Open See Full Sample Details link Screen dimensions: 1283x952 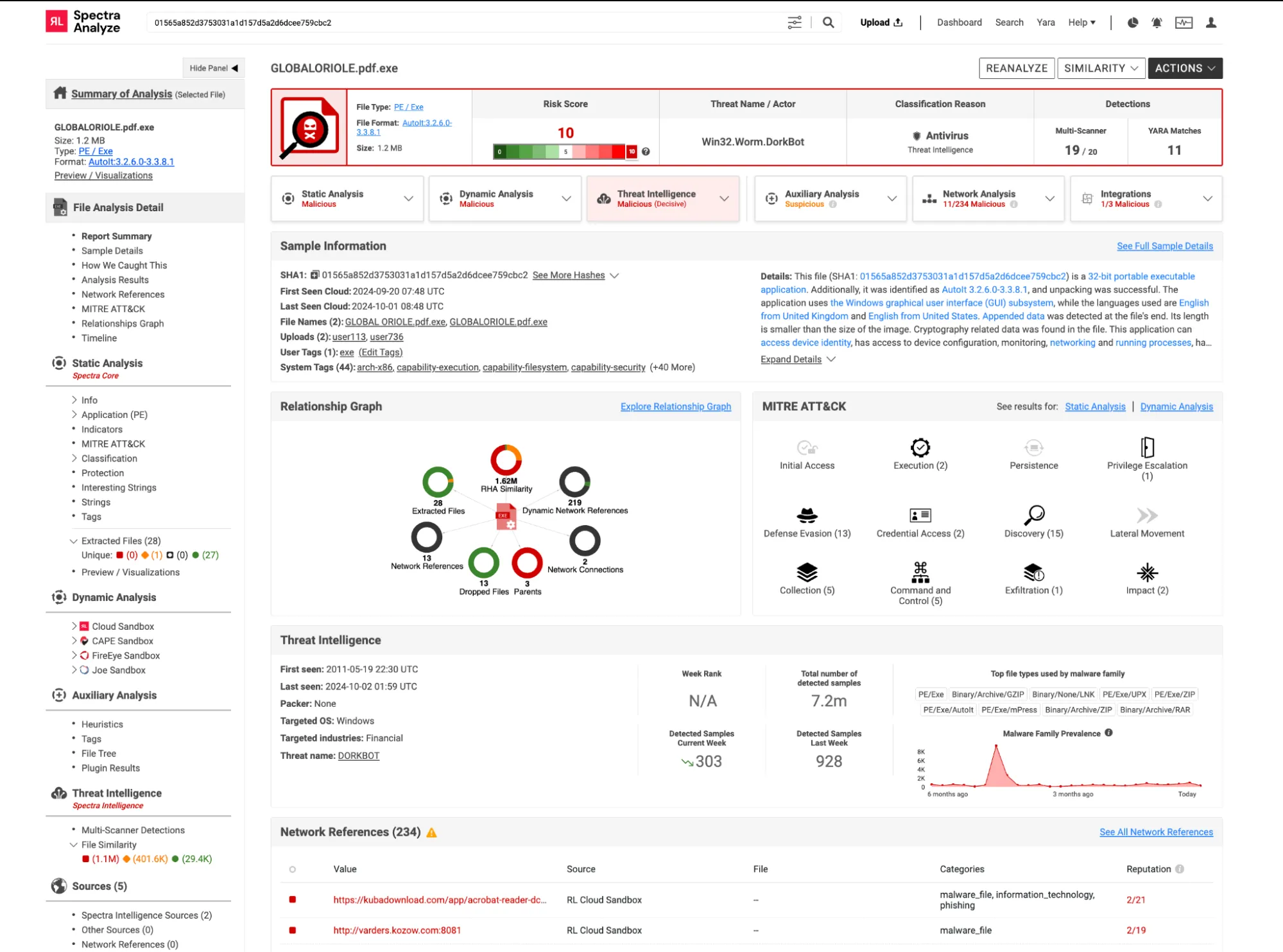point(1164,246)
